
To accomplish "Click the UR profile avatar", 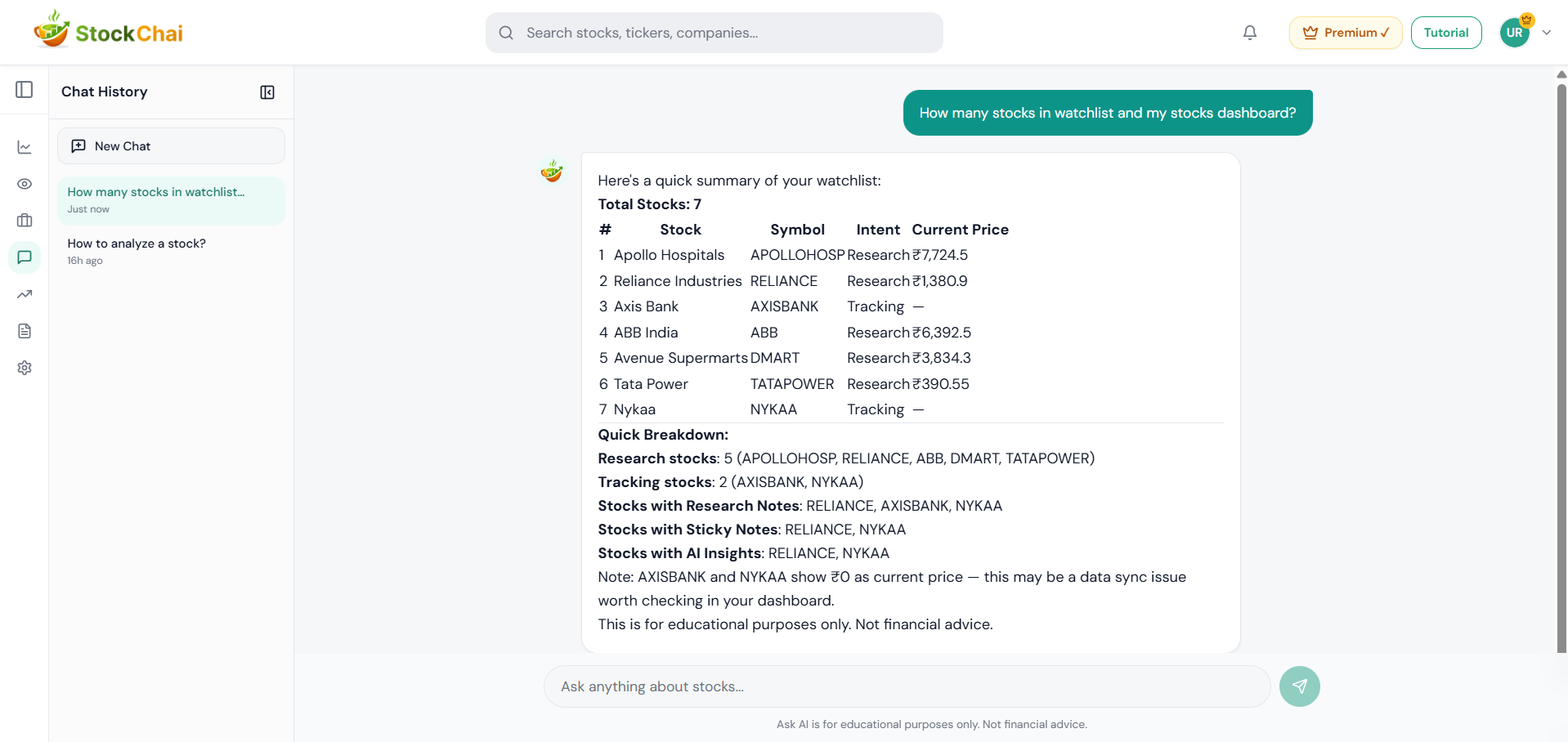I will tap(1515, 33).
